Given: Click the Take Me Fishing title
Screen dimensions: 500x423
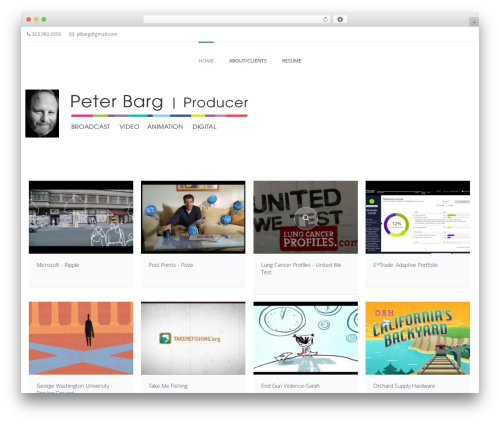Looking at the screenshot, I should click(168, 386).
